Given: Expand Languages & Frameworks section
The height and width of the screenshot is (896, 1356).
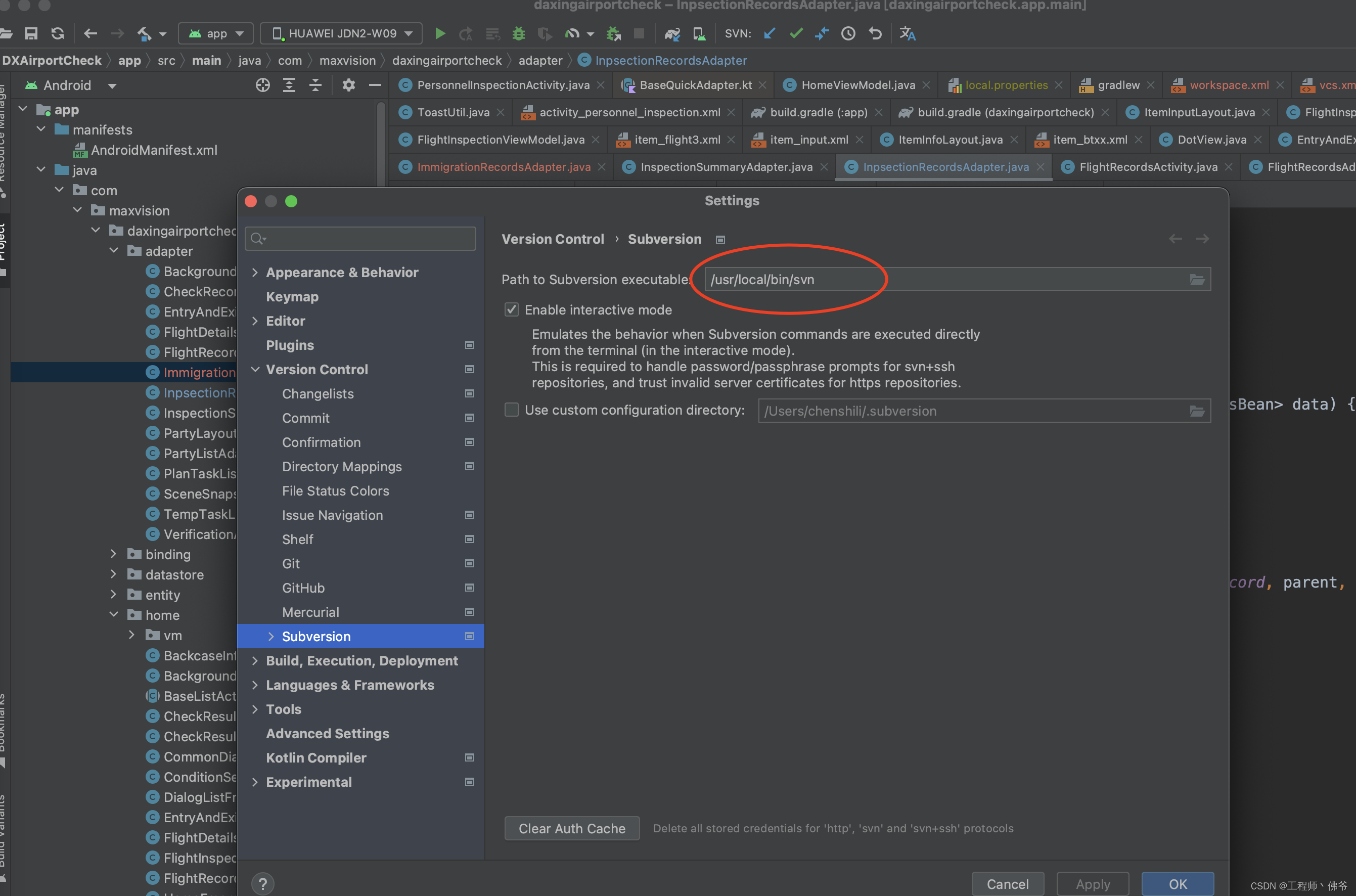Looking at the screenshot, I should [255, 685].
